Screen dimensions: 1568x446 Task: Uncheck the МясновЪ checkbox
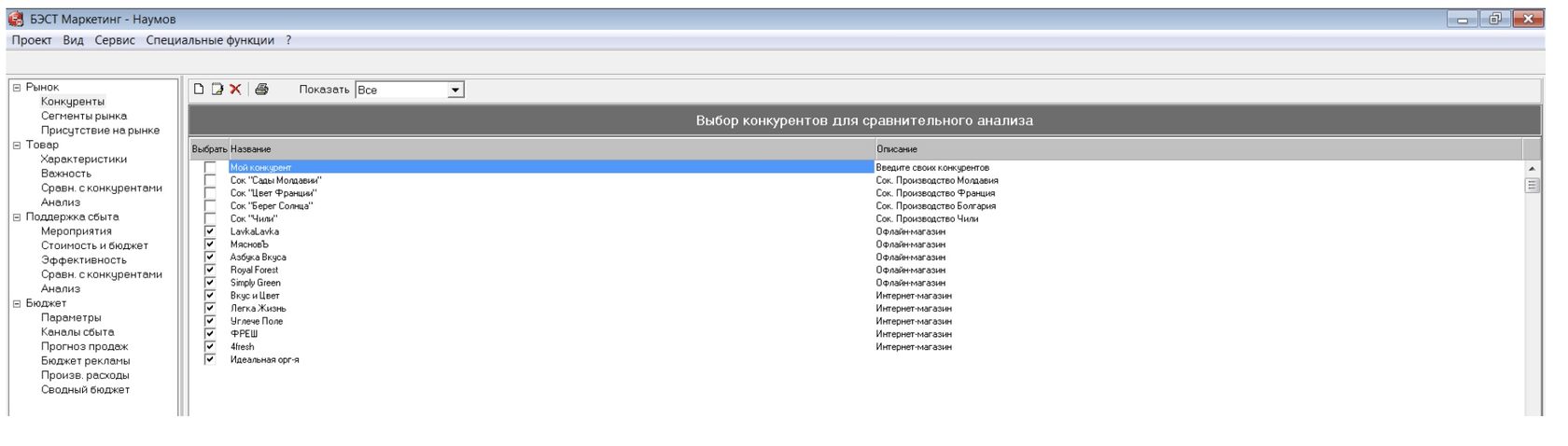(210, 244)
